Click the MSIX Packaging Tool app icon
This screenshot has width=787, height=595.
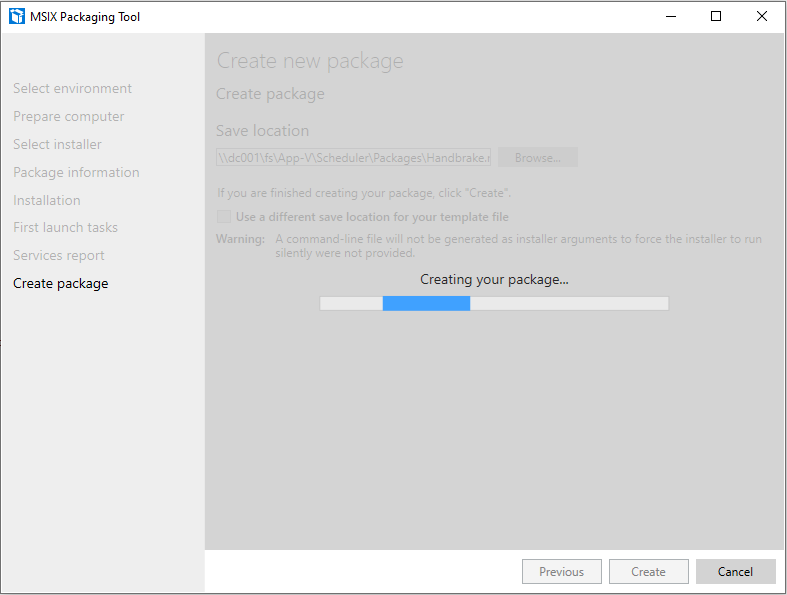(x=17, y=16)
